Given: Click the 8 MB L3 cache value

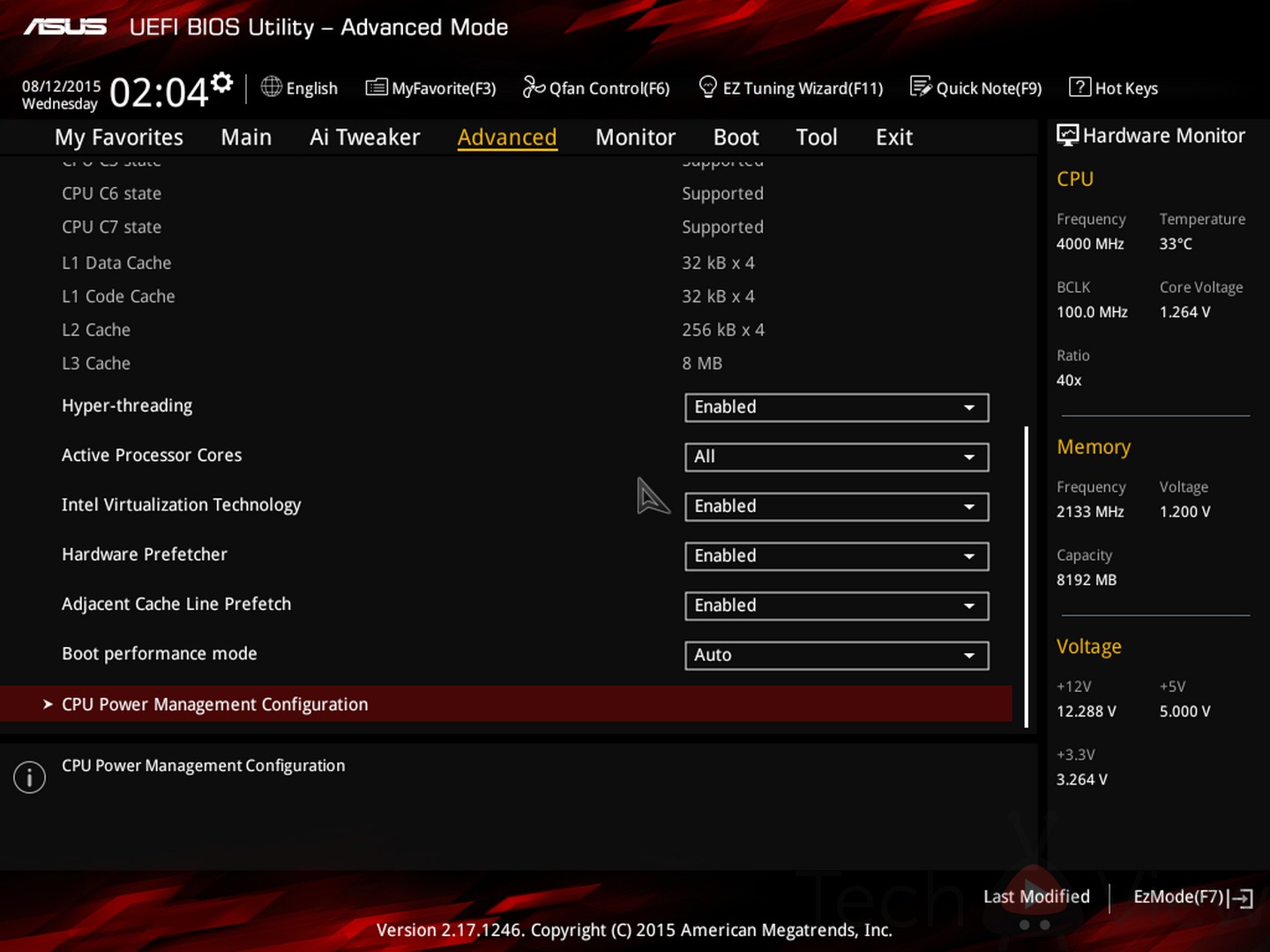Looking at the screenshot, I should (x=702, y=363).
